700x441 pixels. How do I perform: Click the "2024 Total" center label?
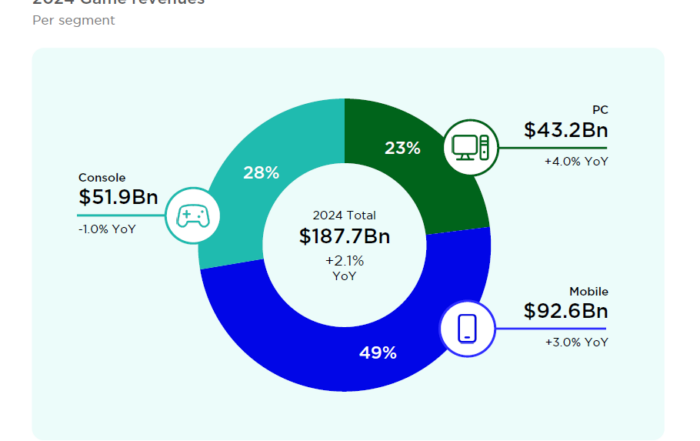pos(344,214)
